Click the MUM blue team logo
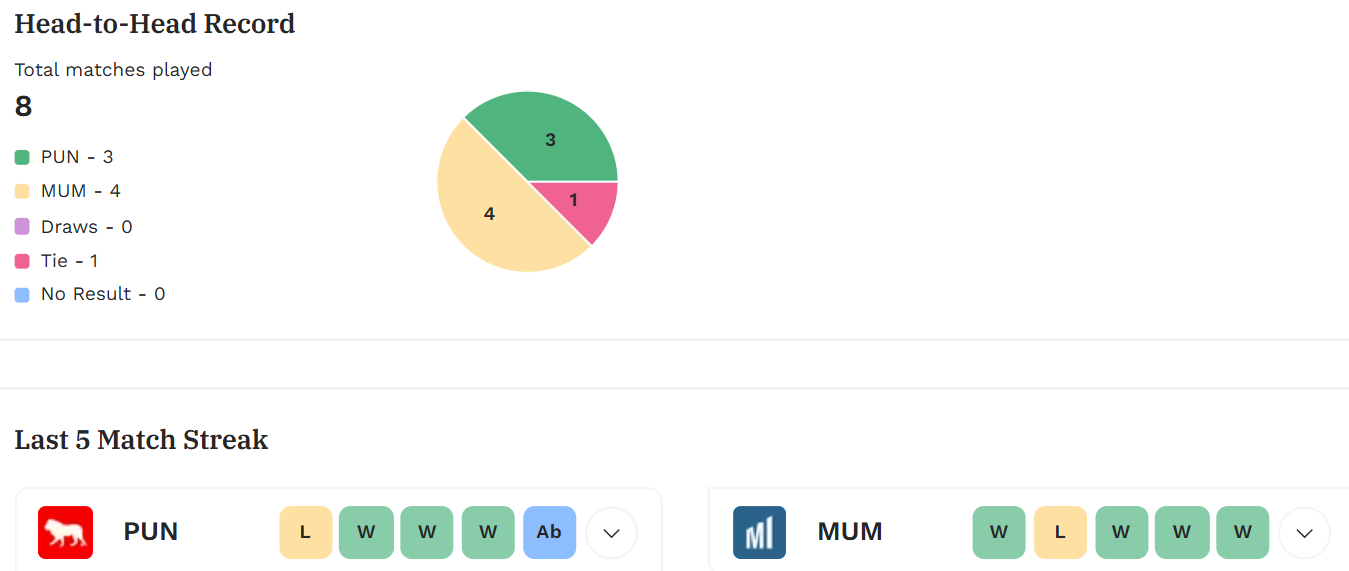 point(759,532)
